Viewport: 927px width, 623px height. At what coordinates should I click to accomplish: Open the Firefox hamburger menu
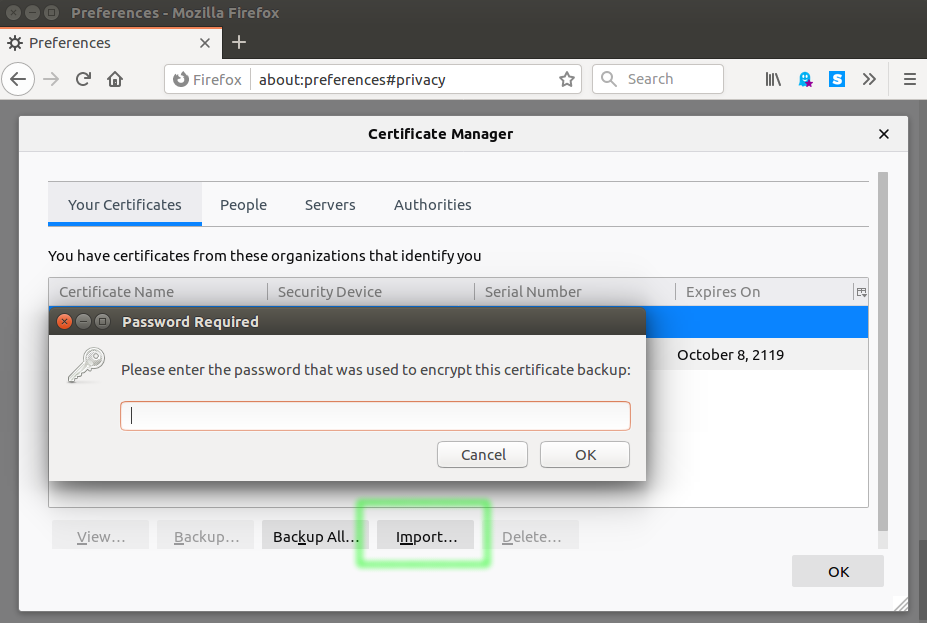click(908, 79)
